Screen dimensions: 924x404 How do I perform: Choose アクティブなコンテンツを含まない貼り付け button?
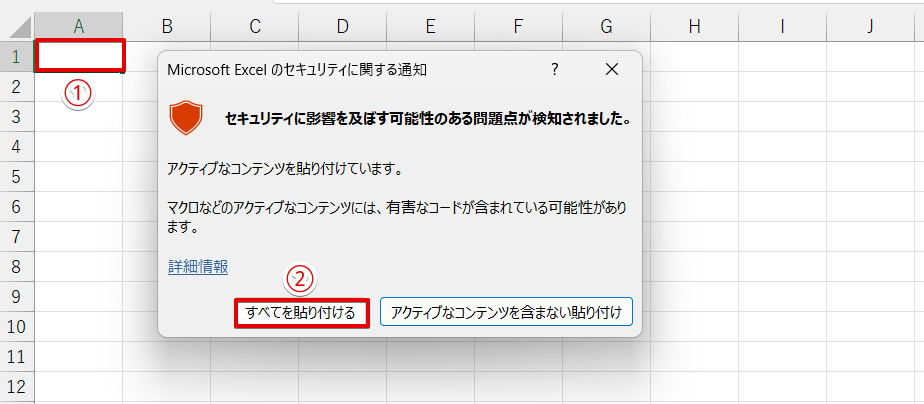506,313
